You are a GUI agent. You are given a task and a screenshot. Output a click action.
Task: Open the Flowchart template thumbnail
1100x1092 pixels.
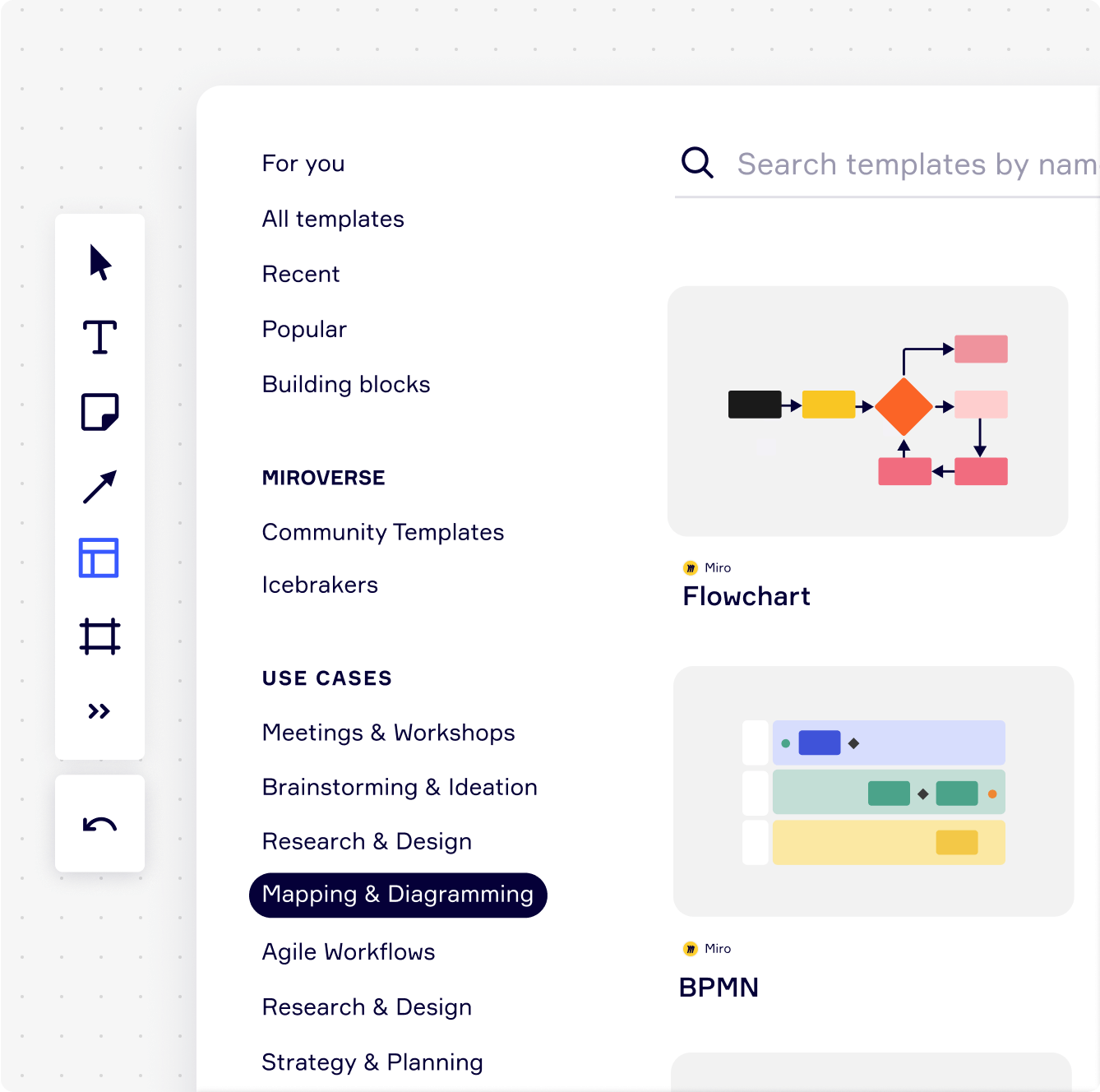click(867, 411)
